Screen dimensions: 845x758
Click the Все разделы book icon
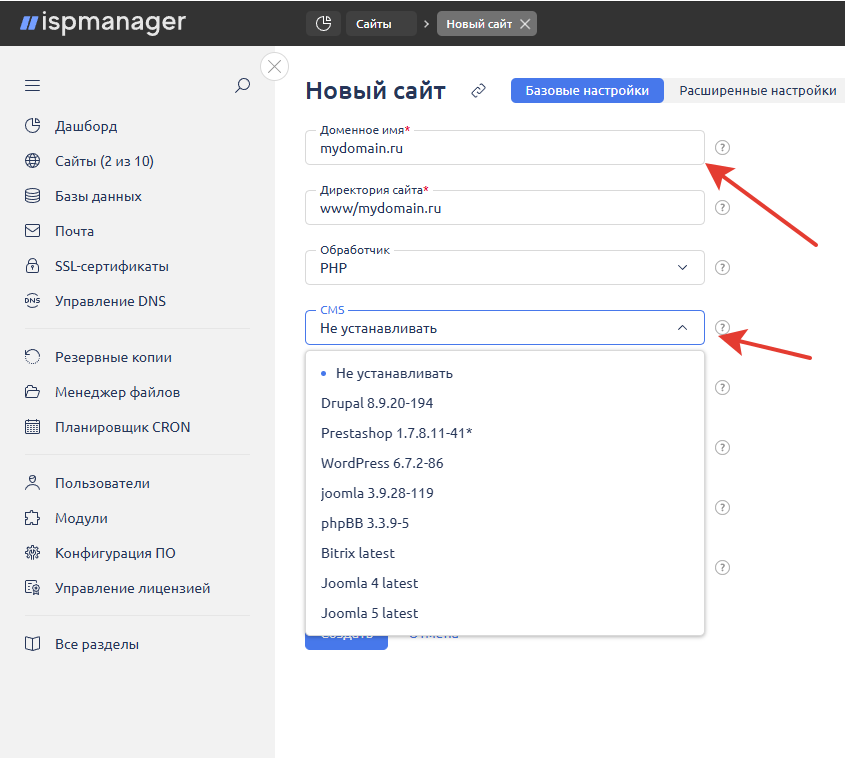(32, 644)
